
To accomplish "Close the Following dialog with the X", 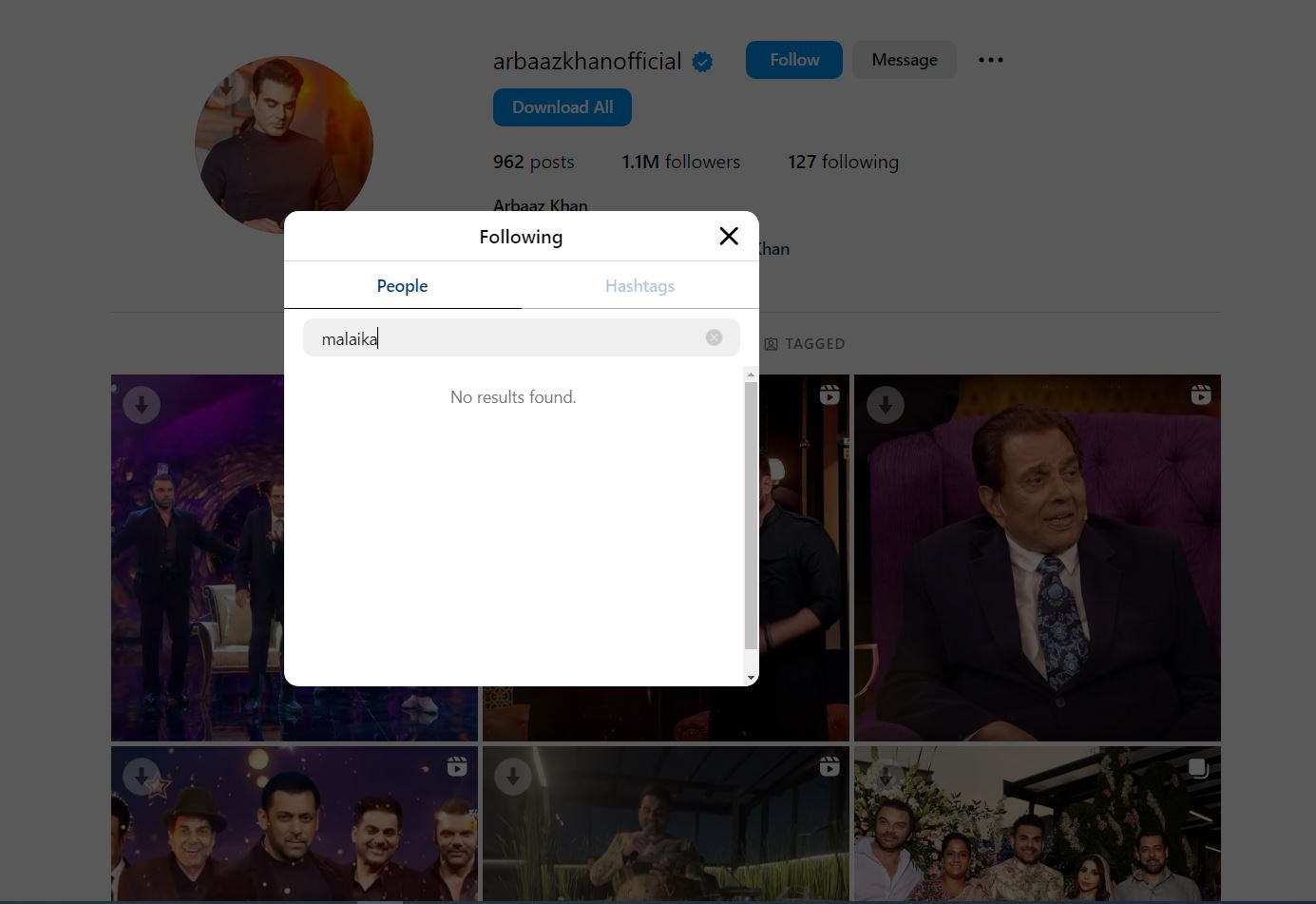I will [x=729, y=237].
